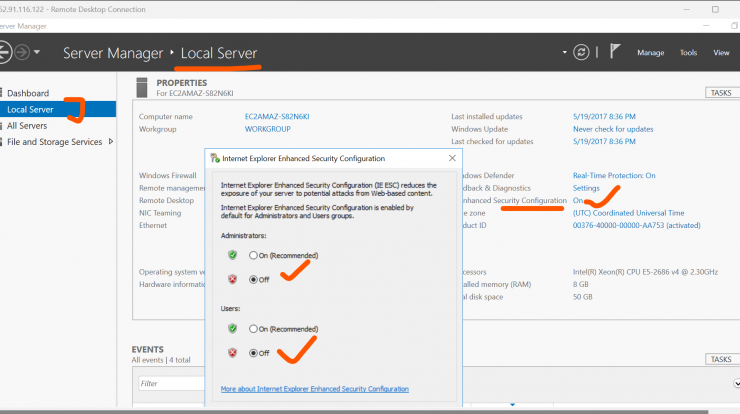Screen dimensions: 740x414
Task: Click UTC Coordinated Universal Time link
Action: 628,213
